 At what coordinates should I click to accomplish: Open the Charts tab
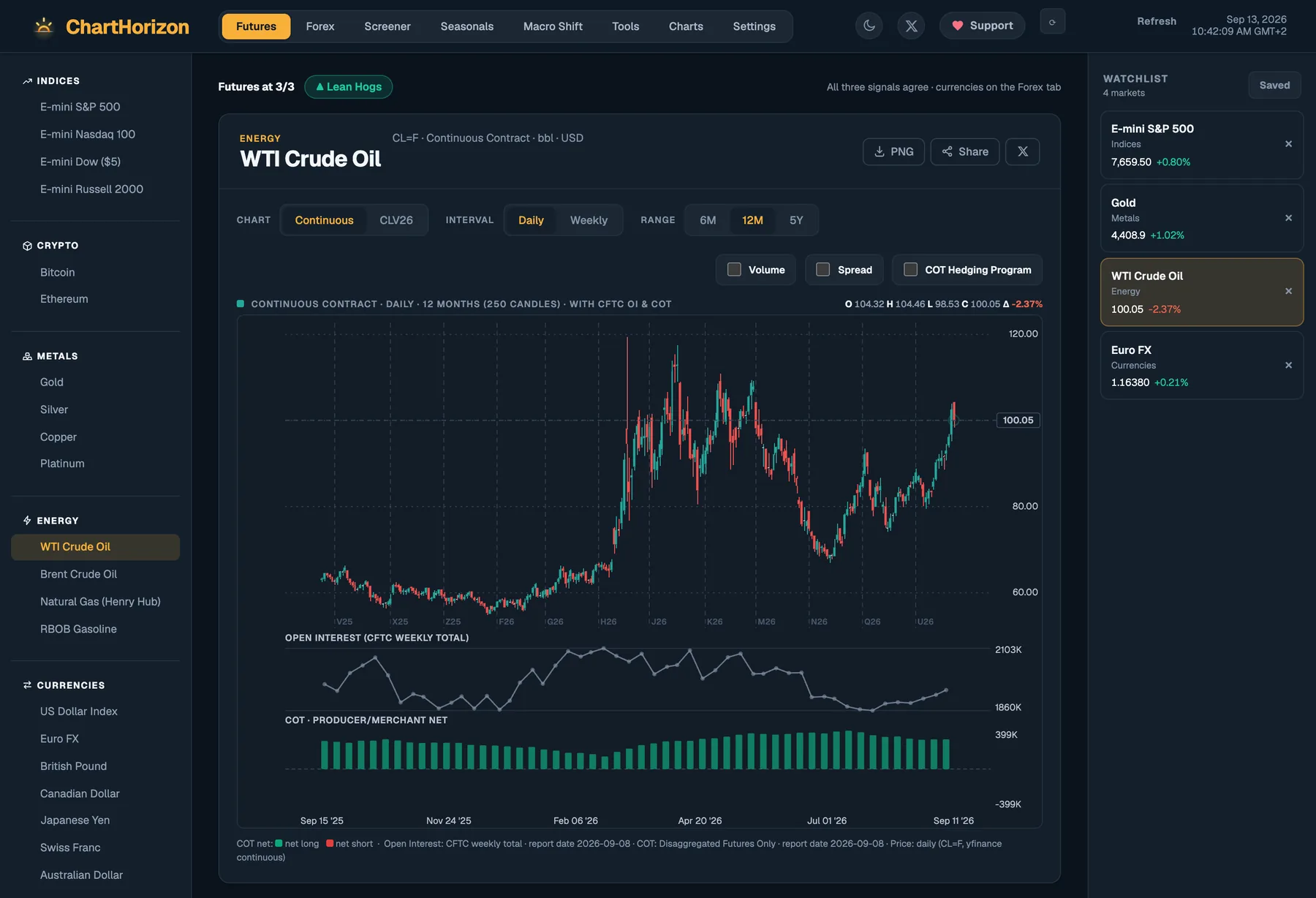point(686,26)
